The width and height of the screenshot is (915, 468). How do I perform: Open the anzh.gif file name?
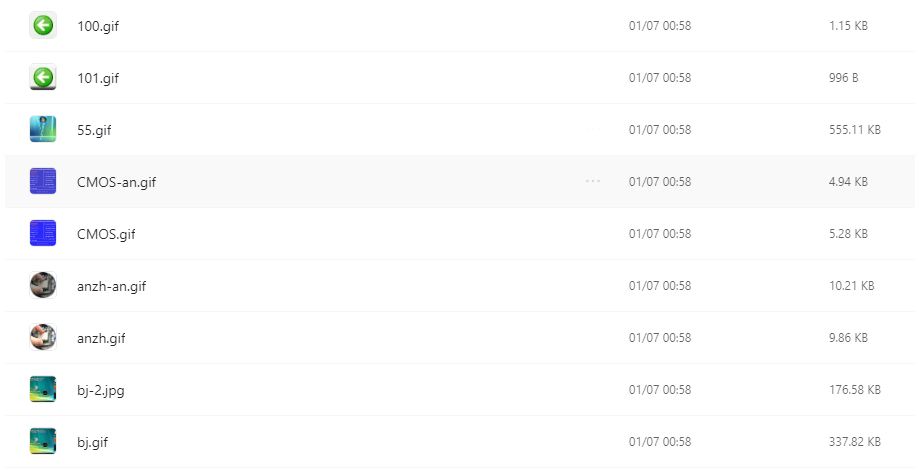pos(101,338)
